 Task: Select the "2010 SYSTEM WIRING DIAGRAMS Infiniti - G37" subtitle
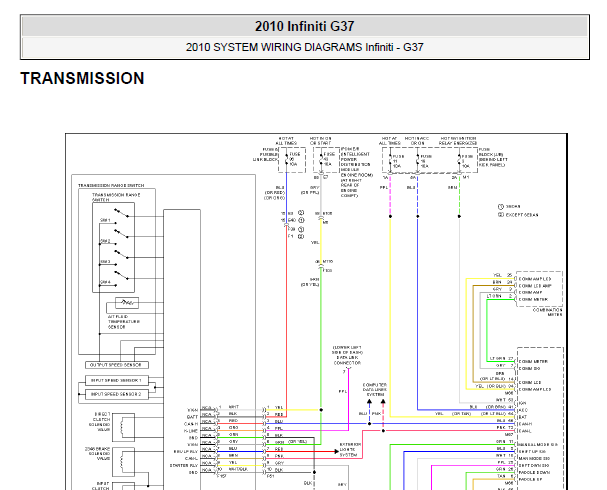click(x=304, y=47)
